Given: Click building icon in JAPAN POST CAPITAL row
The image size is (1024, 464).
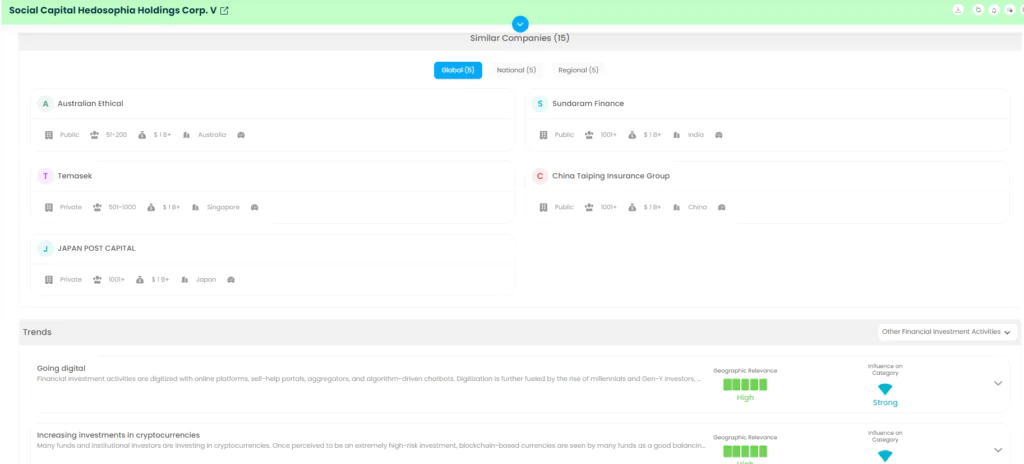Looking at the screenshot, I should tap(48, 280).
